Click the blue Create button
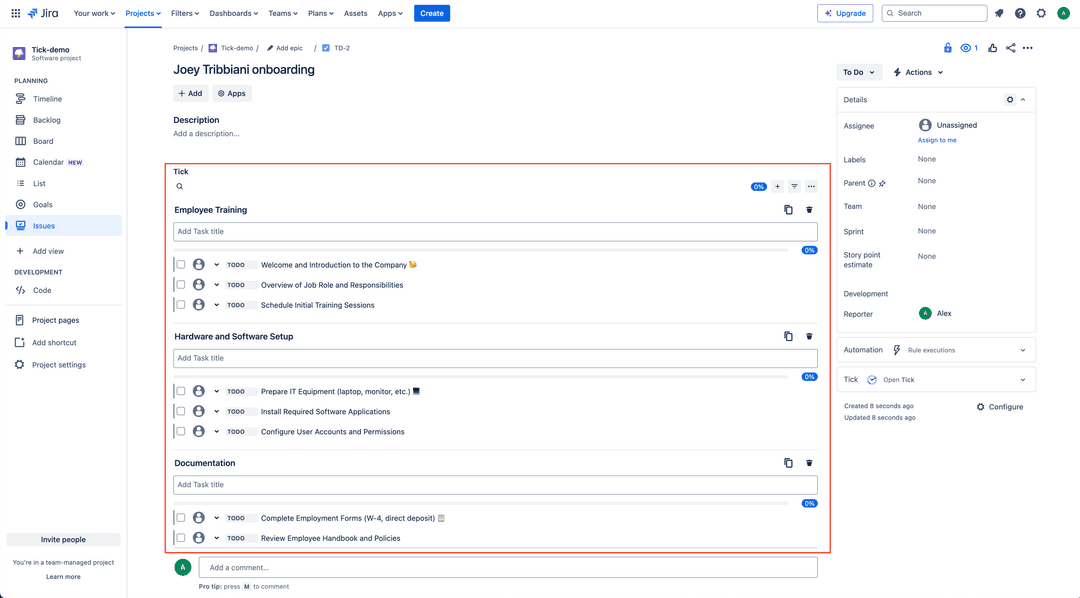This screenshot has width=1080, height=598. pyautogui.click(x=432, y=13)
